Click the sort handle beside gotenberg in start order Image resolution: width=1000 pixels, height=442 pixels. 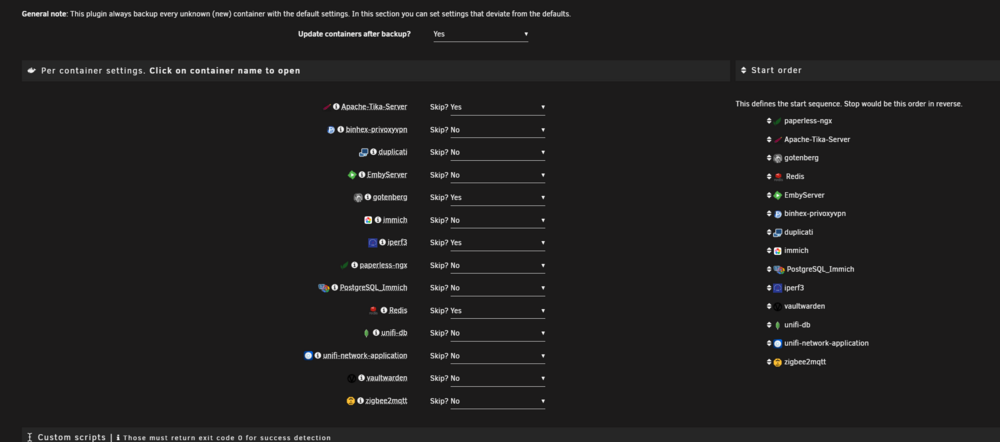[769, 158]
